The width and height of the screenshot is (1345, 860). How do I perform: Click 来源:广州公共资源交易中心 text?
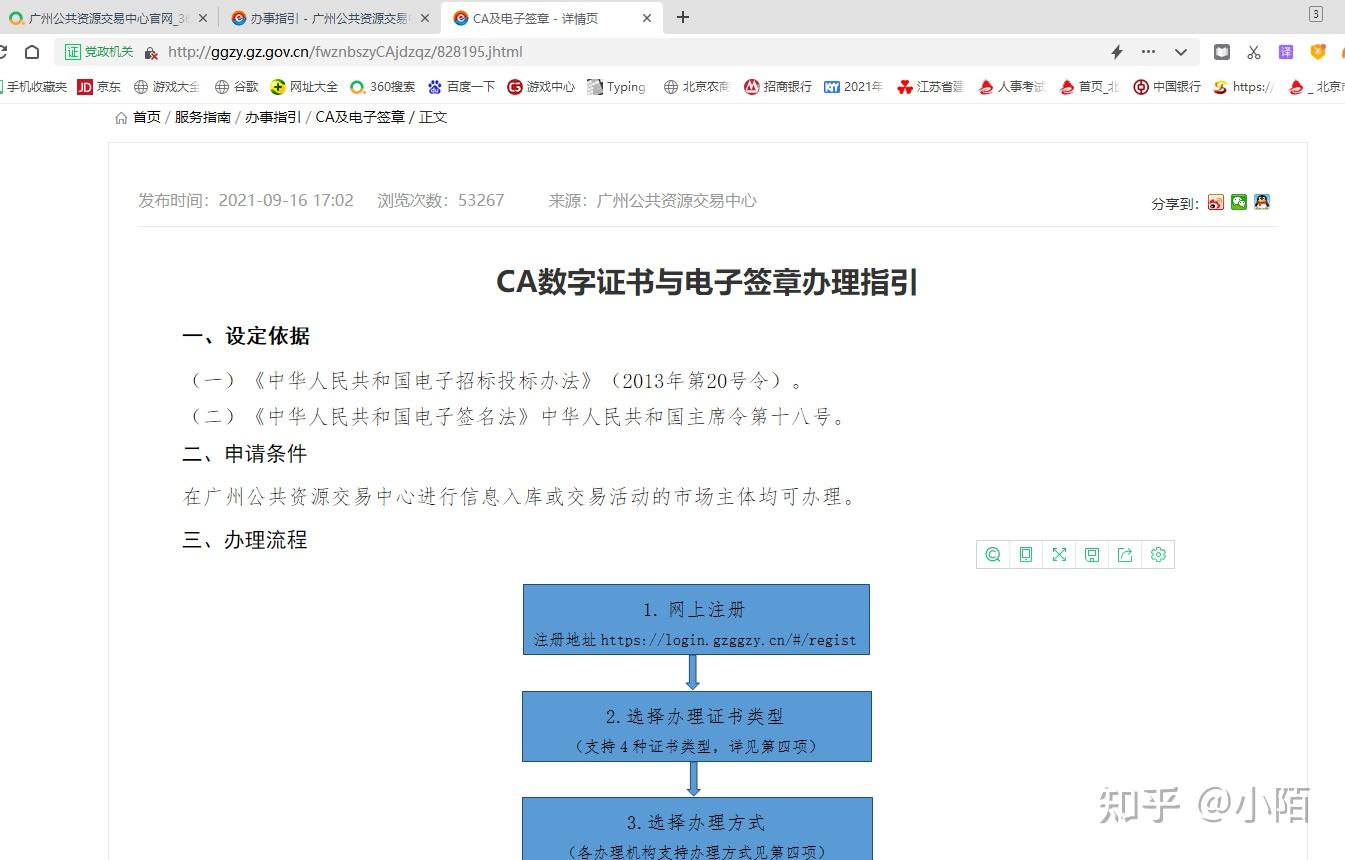[x=652, y=200]
